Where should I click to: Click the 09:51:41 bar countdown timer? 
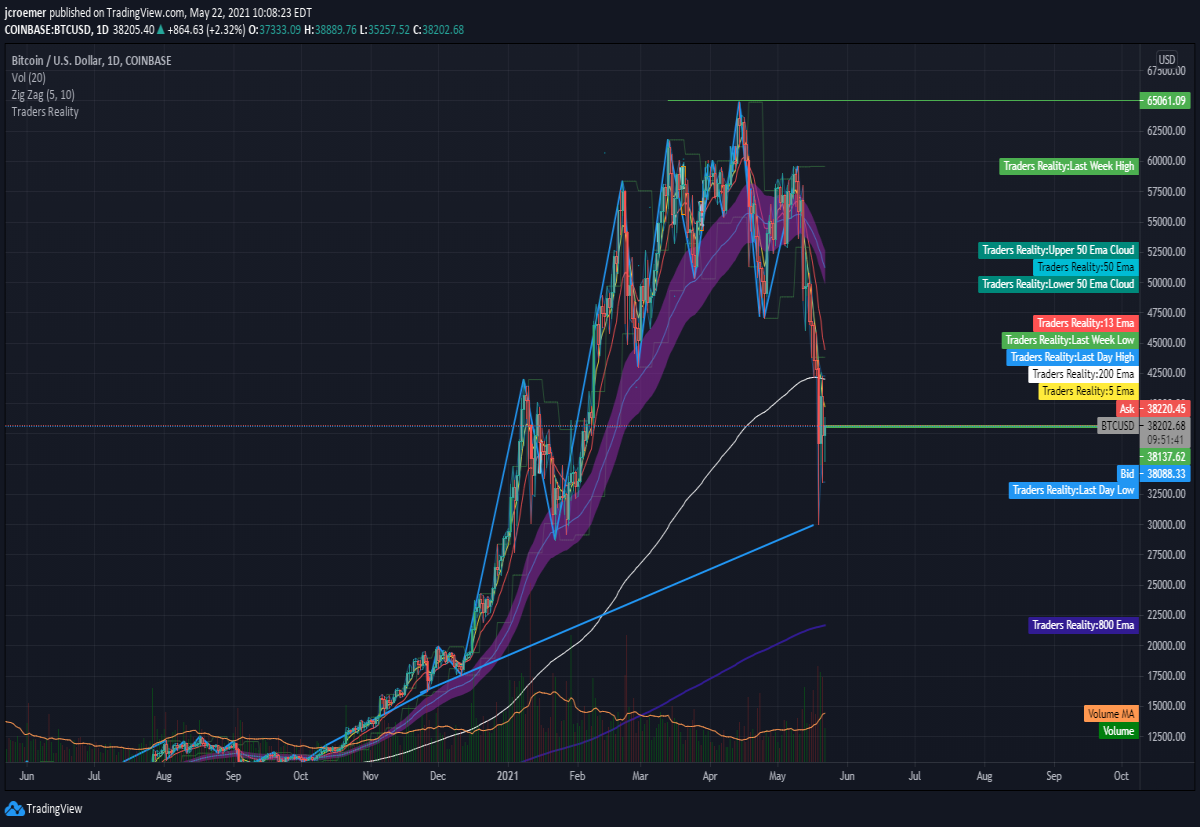click(x=1166, y=439)
